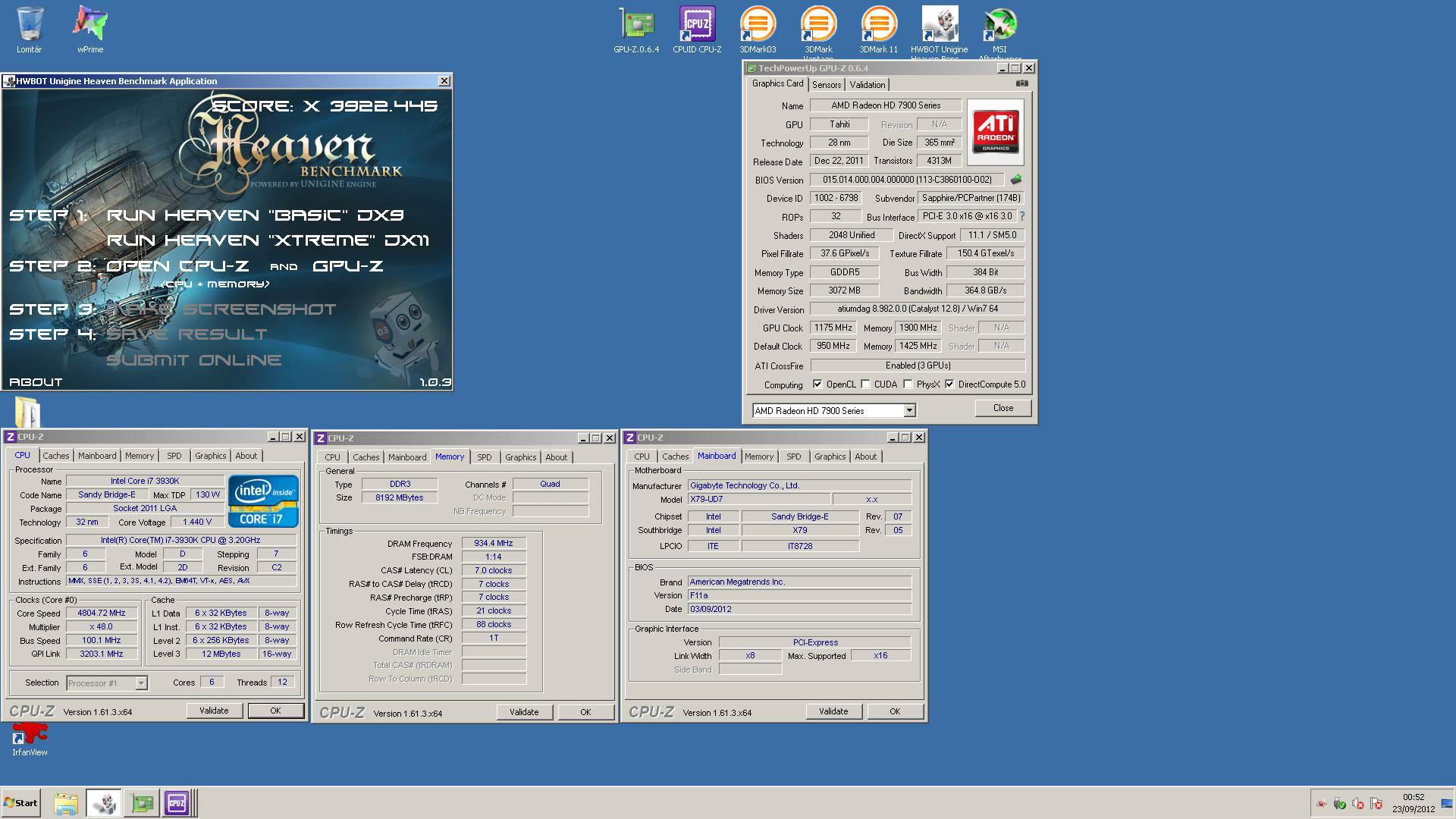Click Close button in GPU-Z
Screen dimensions: 1456x819
coord(1003,408)
